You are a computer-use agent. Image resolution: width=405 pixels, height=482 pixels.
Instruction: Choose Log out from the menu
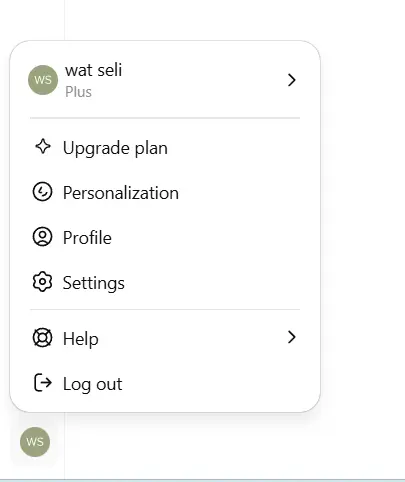tap(165, 383)
